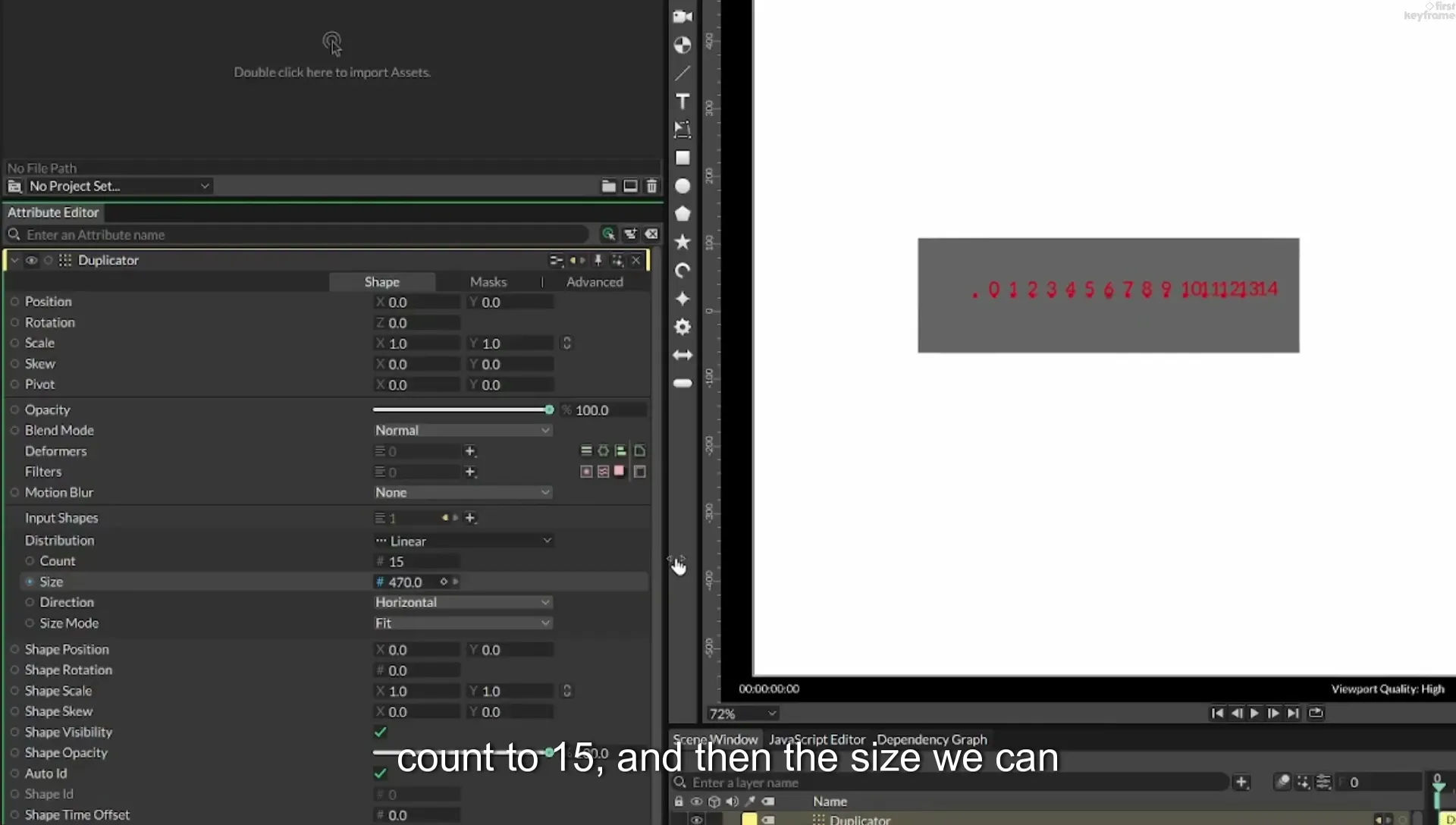The width and height of the screenshot is (1456, 825).
Task: Add a new filter with plus icon
Action: [x=470, y=472]
